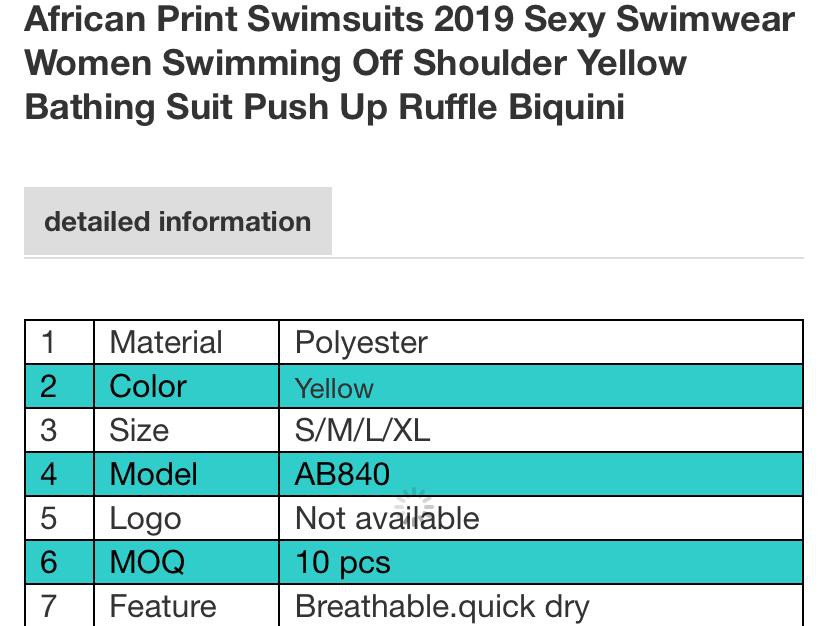Select the Color label in row 2

(x=148, y=386)
